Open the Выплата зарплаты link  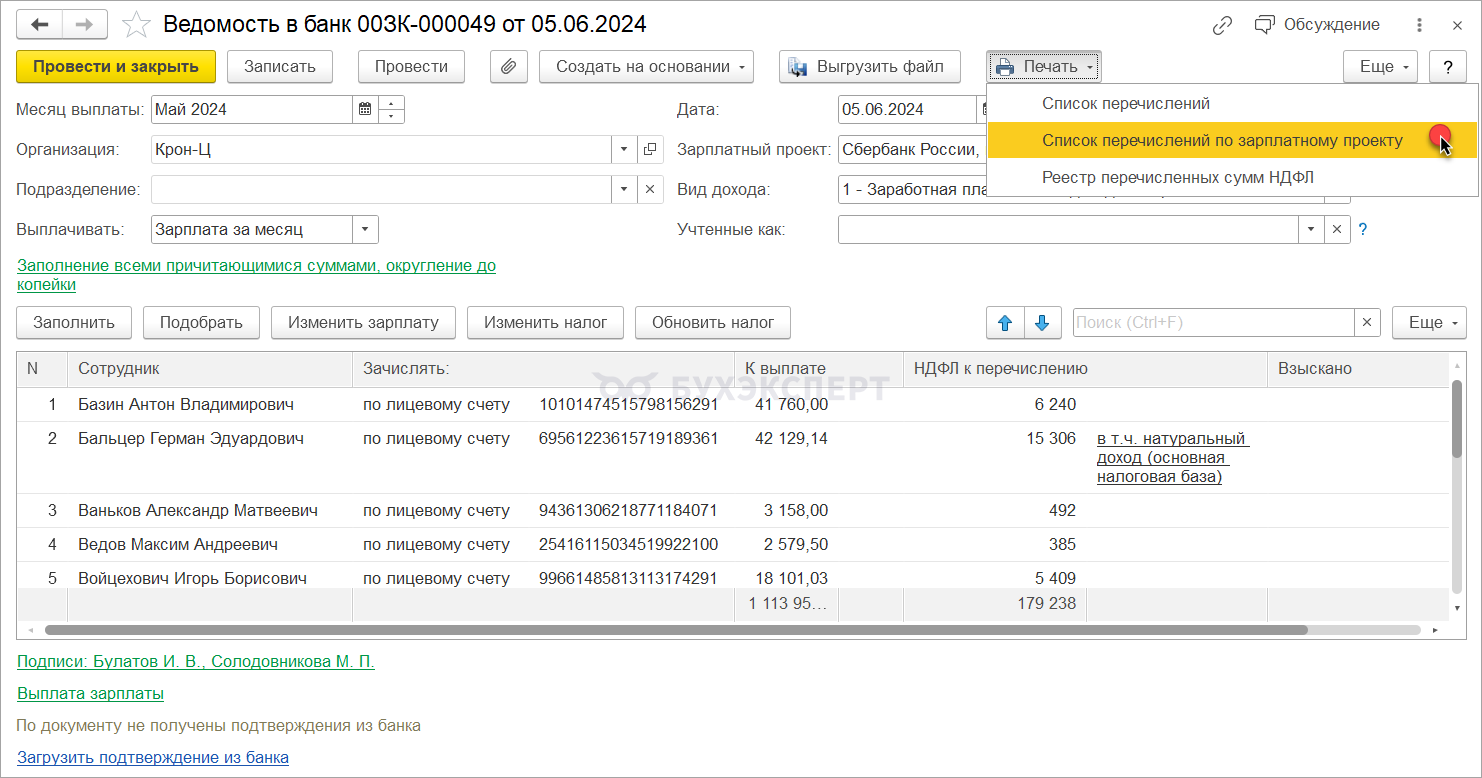[90, 693]
